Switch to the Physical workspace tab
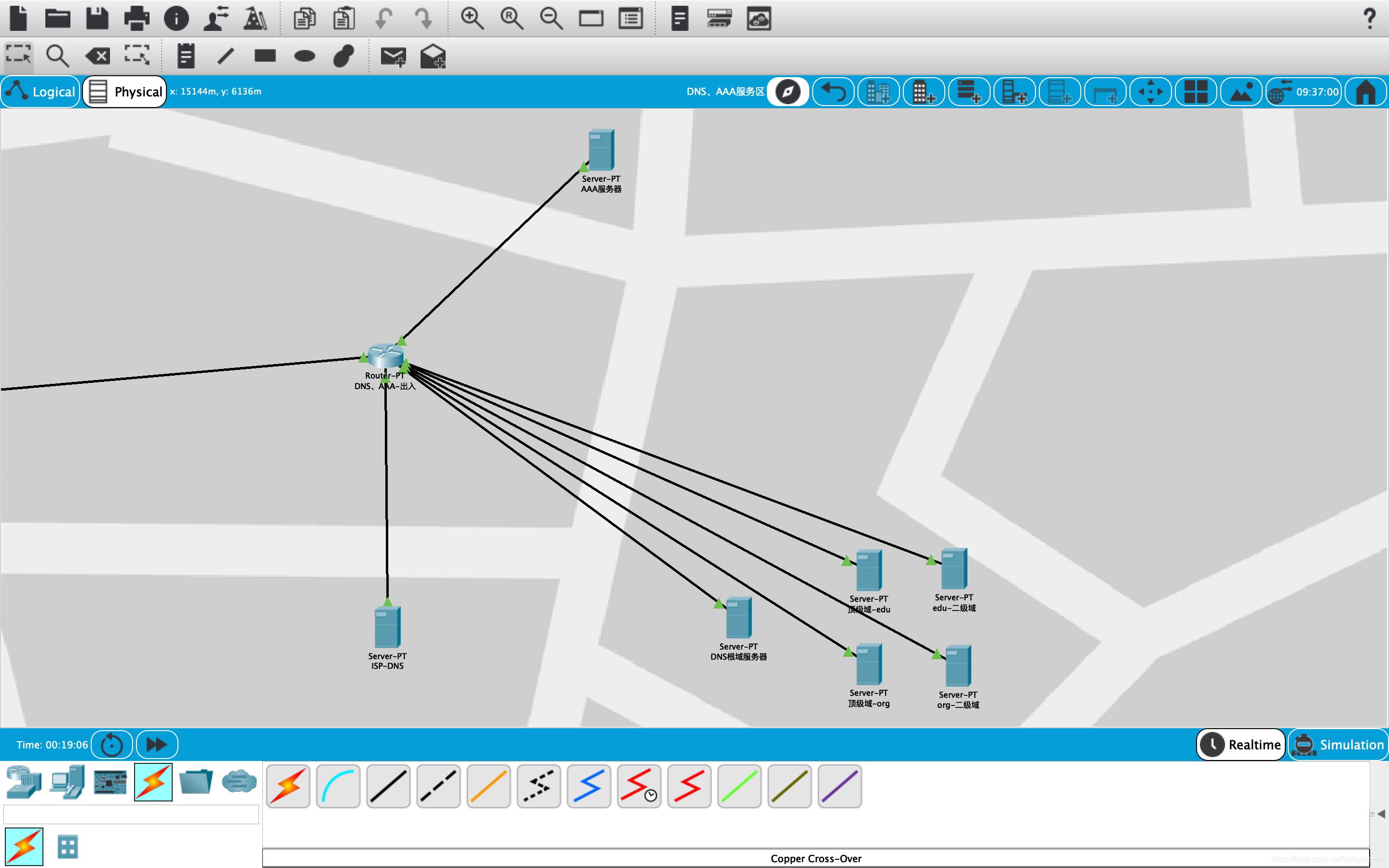This screenshot has width=1389, height=868. (124, 91)
